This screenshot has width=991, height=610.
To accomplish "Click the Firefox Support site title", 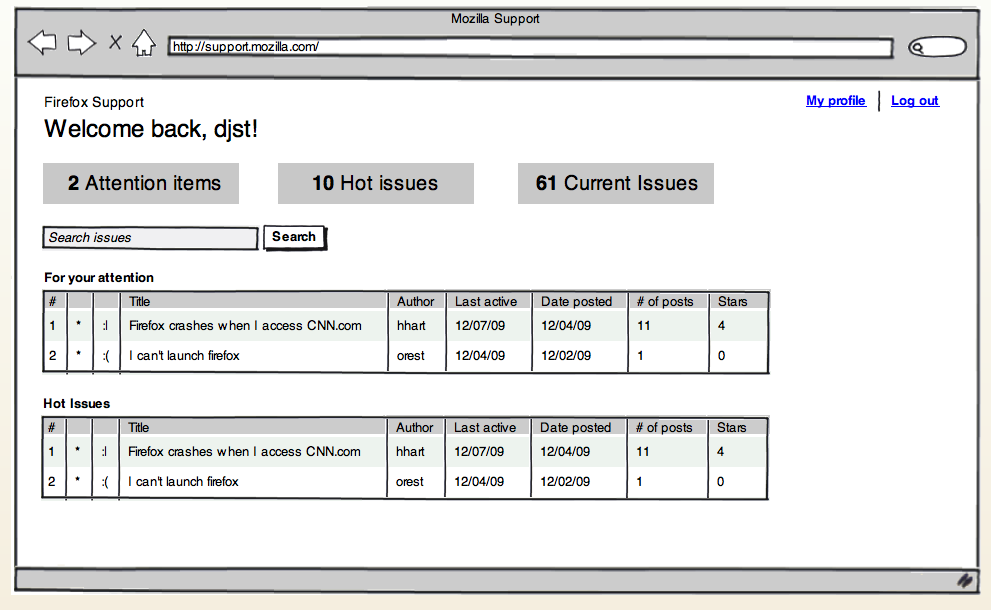I will (94, 102).
